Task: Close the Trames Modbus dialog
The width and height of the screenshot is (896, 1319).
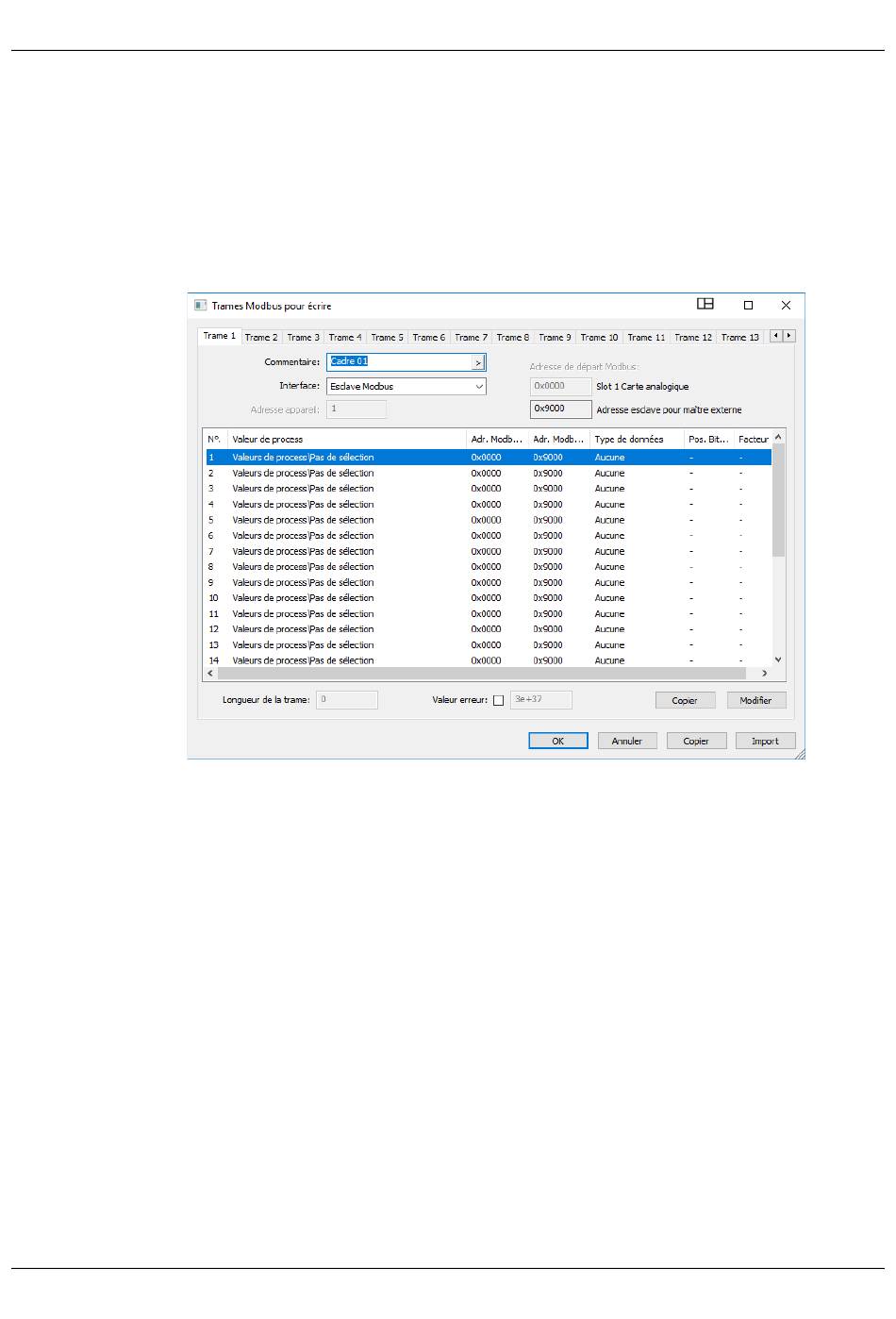Action: (x=786, y=305)
